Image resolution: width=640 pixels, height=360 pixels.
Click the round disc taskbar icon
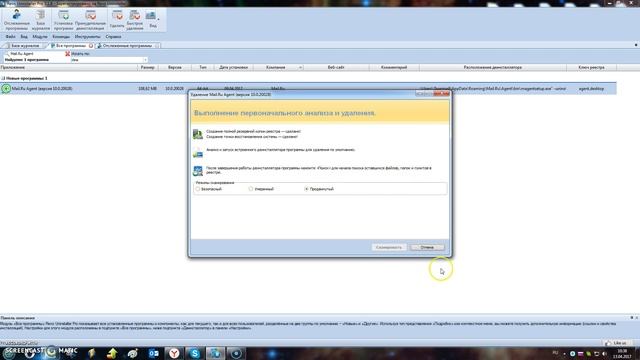(x=236, y=353)
